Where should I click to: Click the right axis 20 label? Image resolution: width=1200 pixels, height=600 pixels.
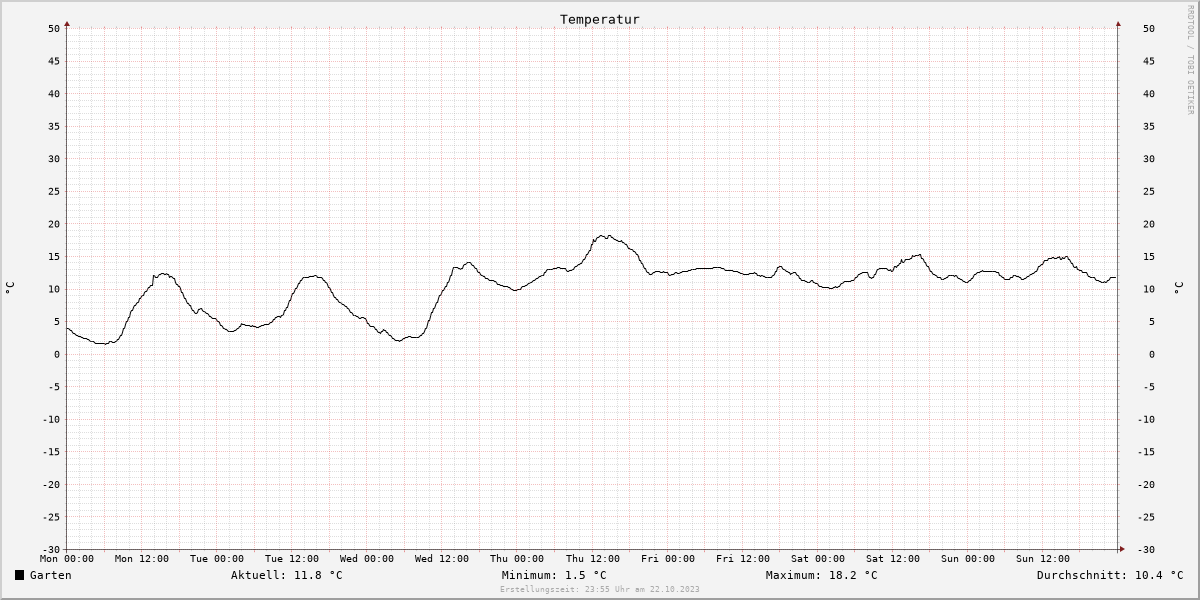pos(1149,224)
